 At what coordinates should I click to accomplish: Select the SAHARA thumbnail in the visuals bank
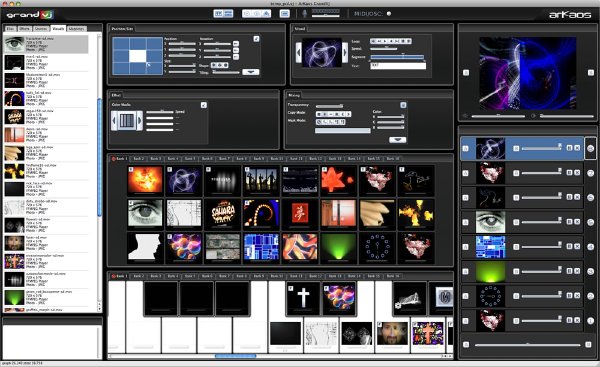tap(223, 214)
